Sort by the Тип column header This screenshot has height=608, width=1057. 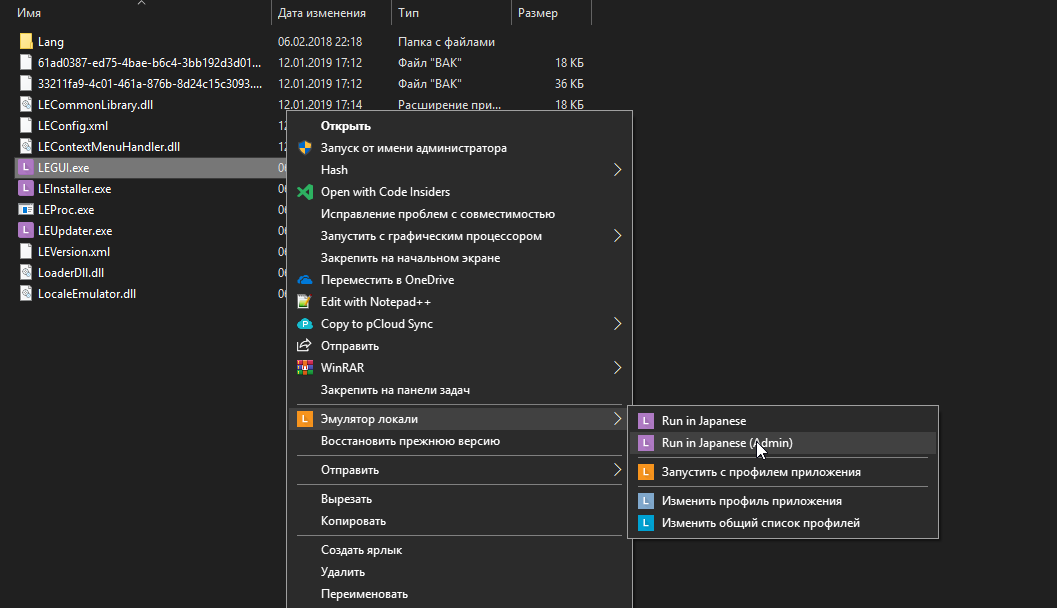coord(409,13)
